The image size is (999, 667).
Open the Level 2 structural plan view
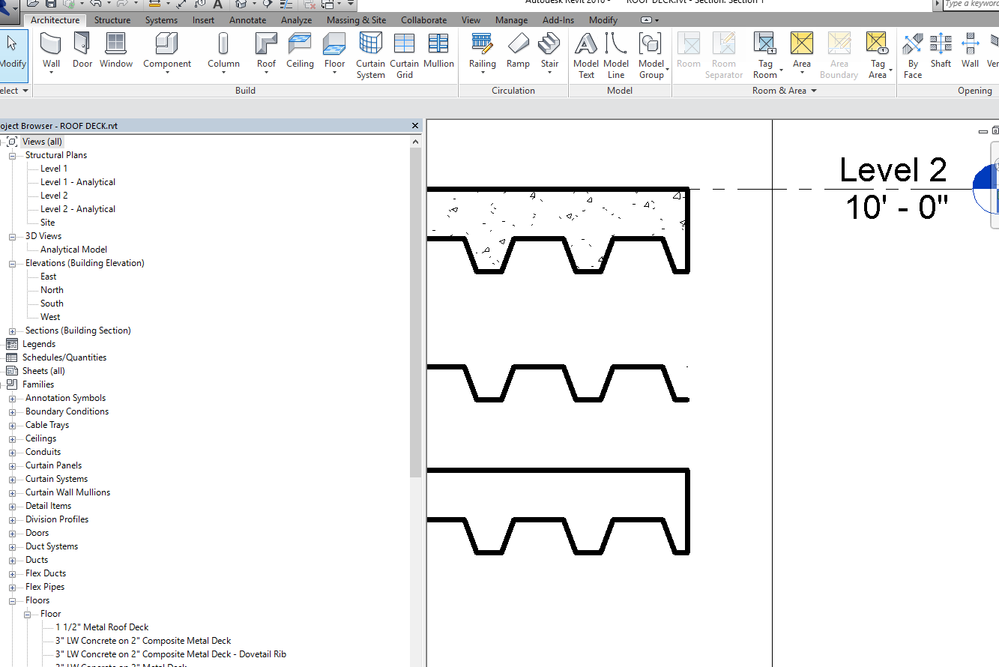coord(54,196)
